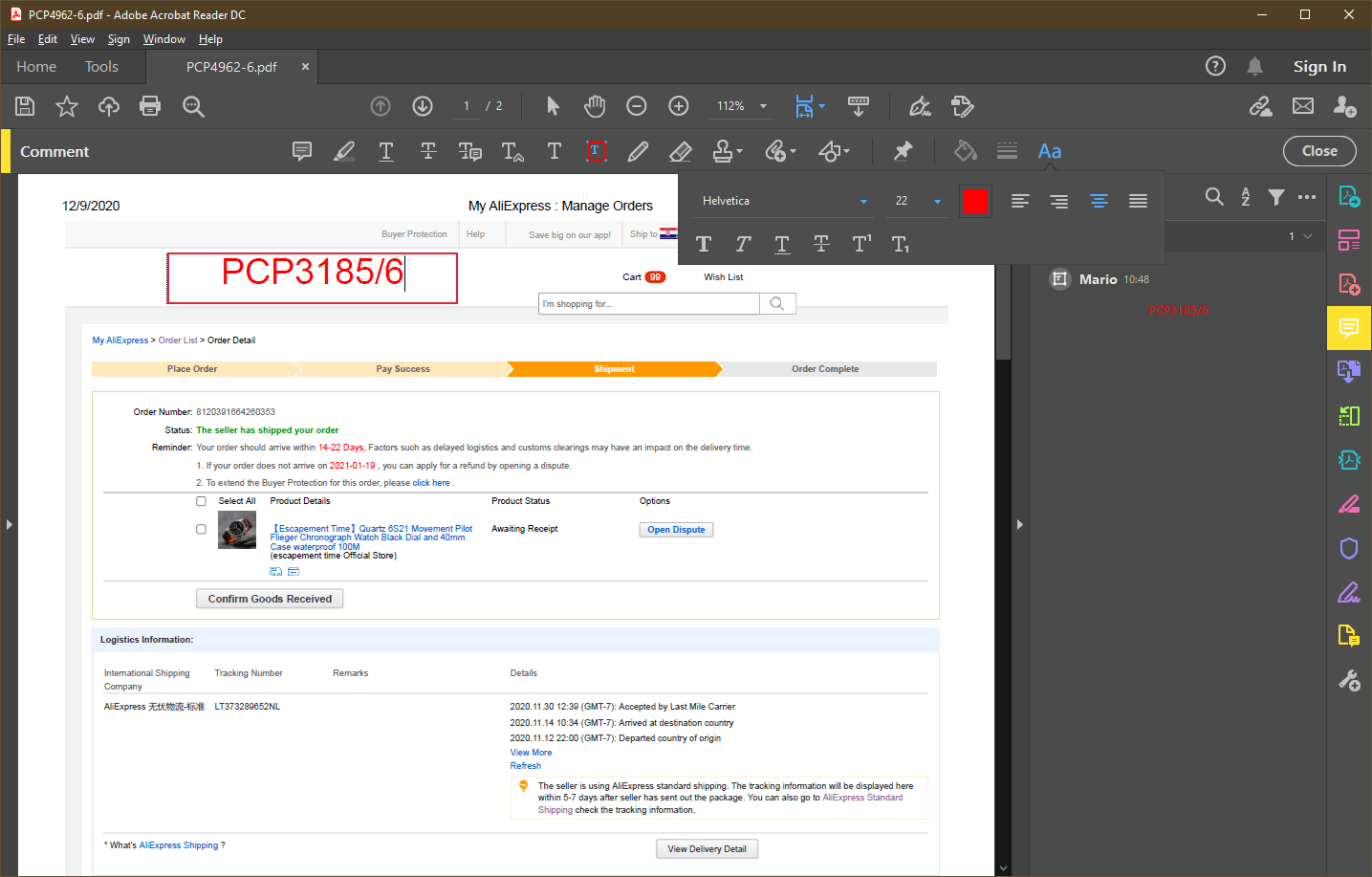Screen dimensions: 1372x877
Task: Select the Strikethrough text comment tool
Action: pos(428,151)
